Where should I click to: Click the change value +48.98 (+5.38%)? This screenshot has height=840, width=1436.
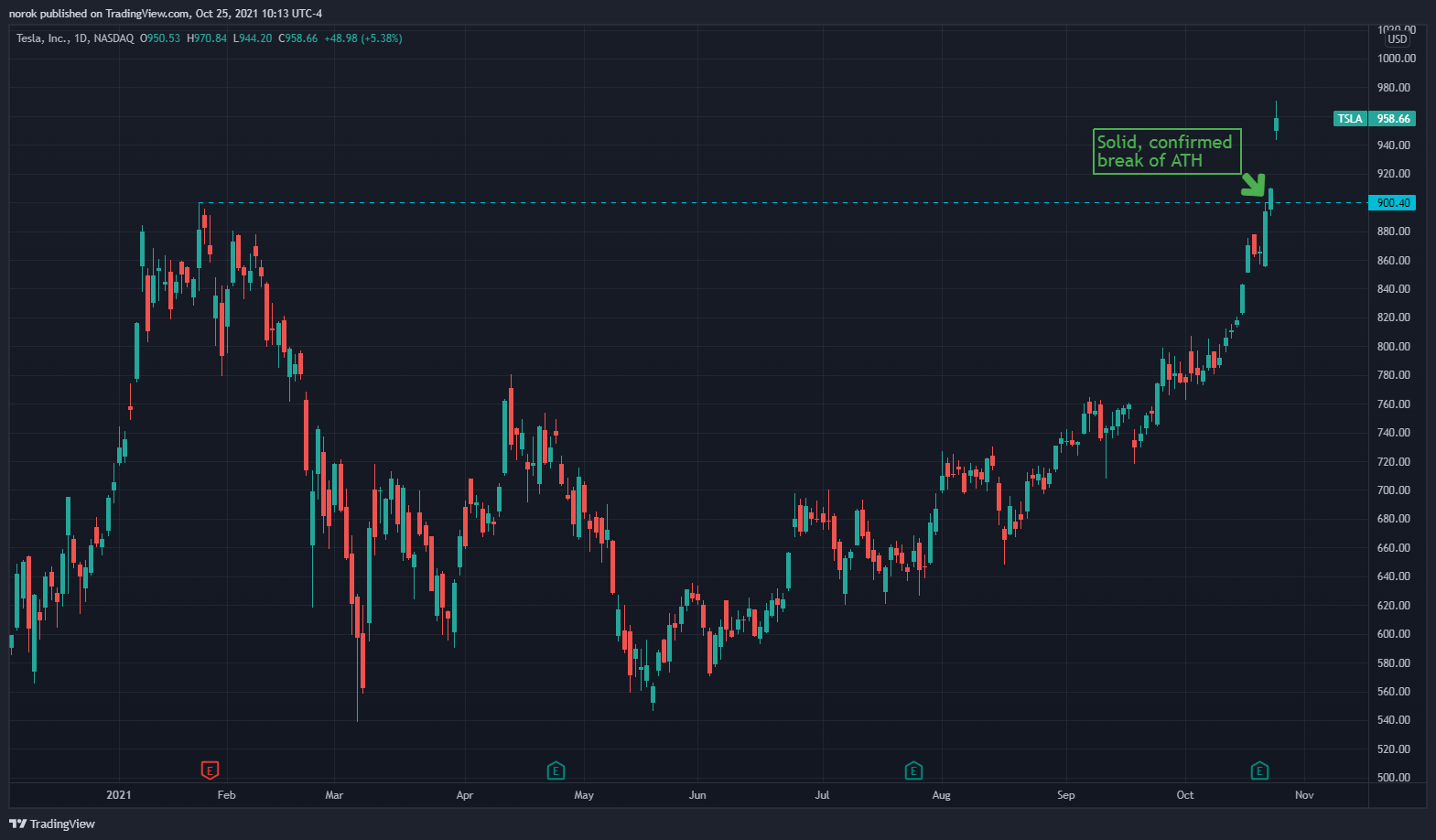(363, 38)
